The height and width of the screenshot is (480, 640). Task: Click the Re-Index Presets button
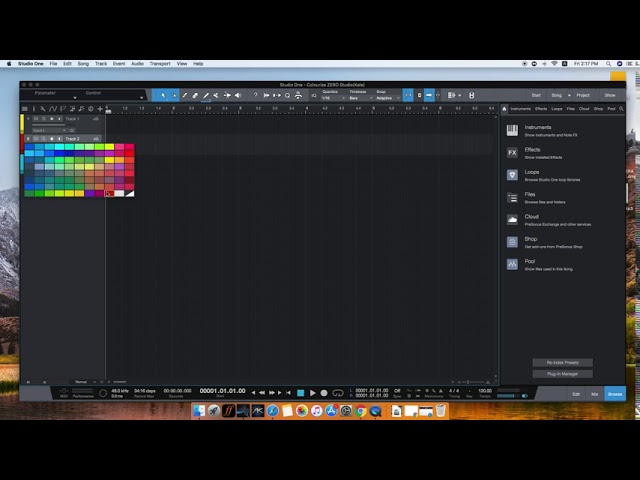[562, 362]
